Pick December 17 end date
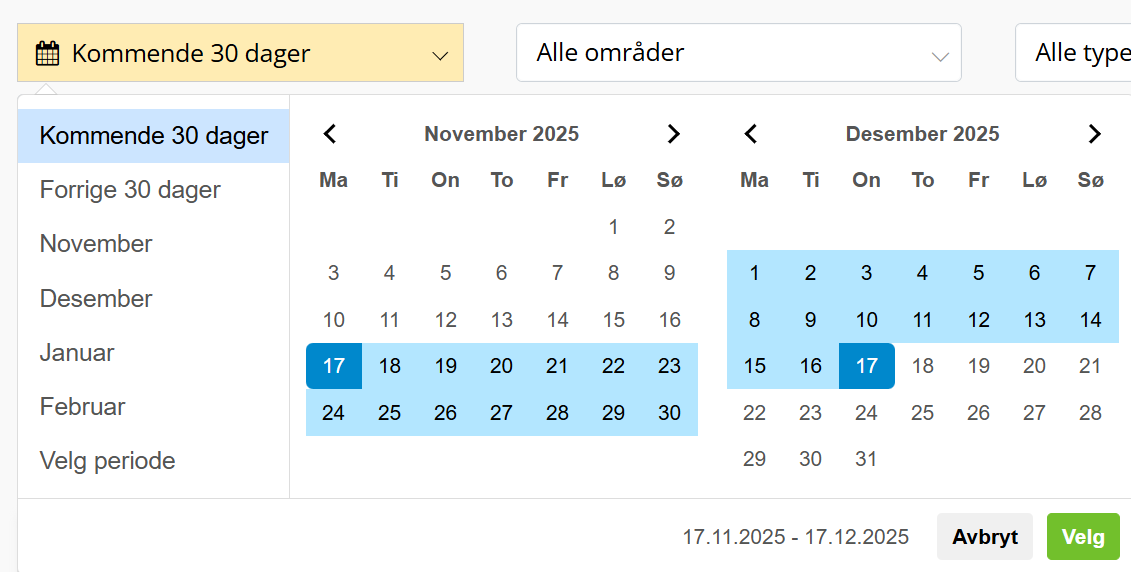 coord(866,366)
